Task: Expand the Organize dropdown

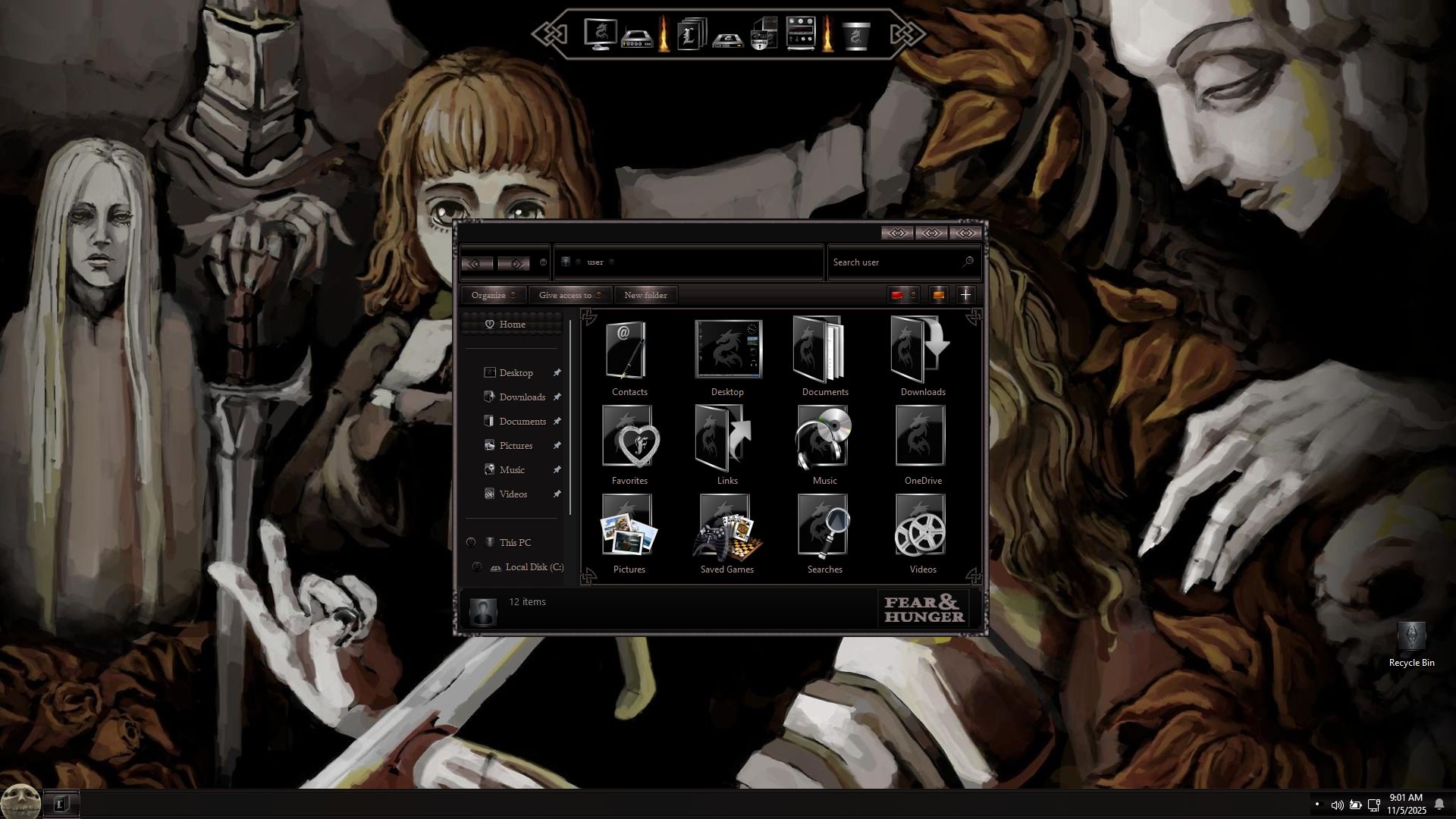Action: 494,295
